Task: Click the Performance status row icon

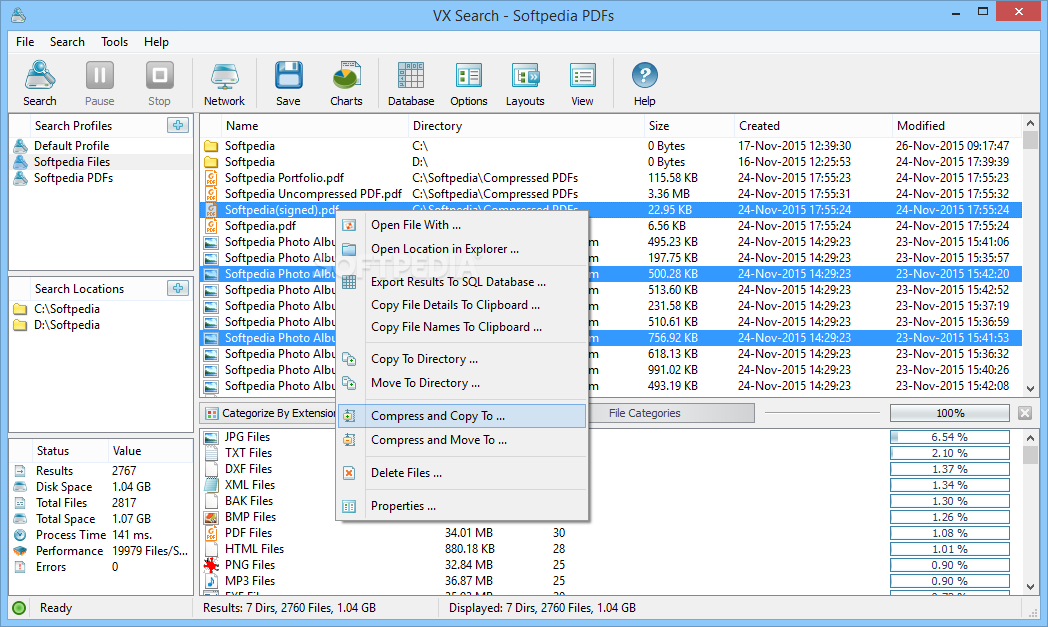Action: 21,551
